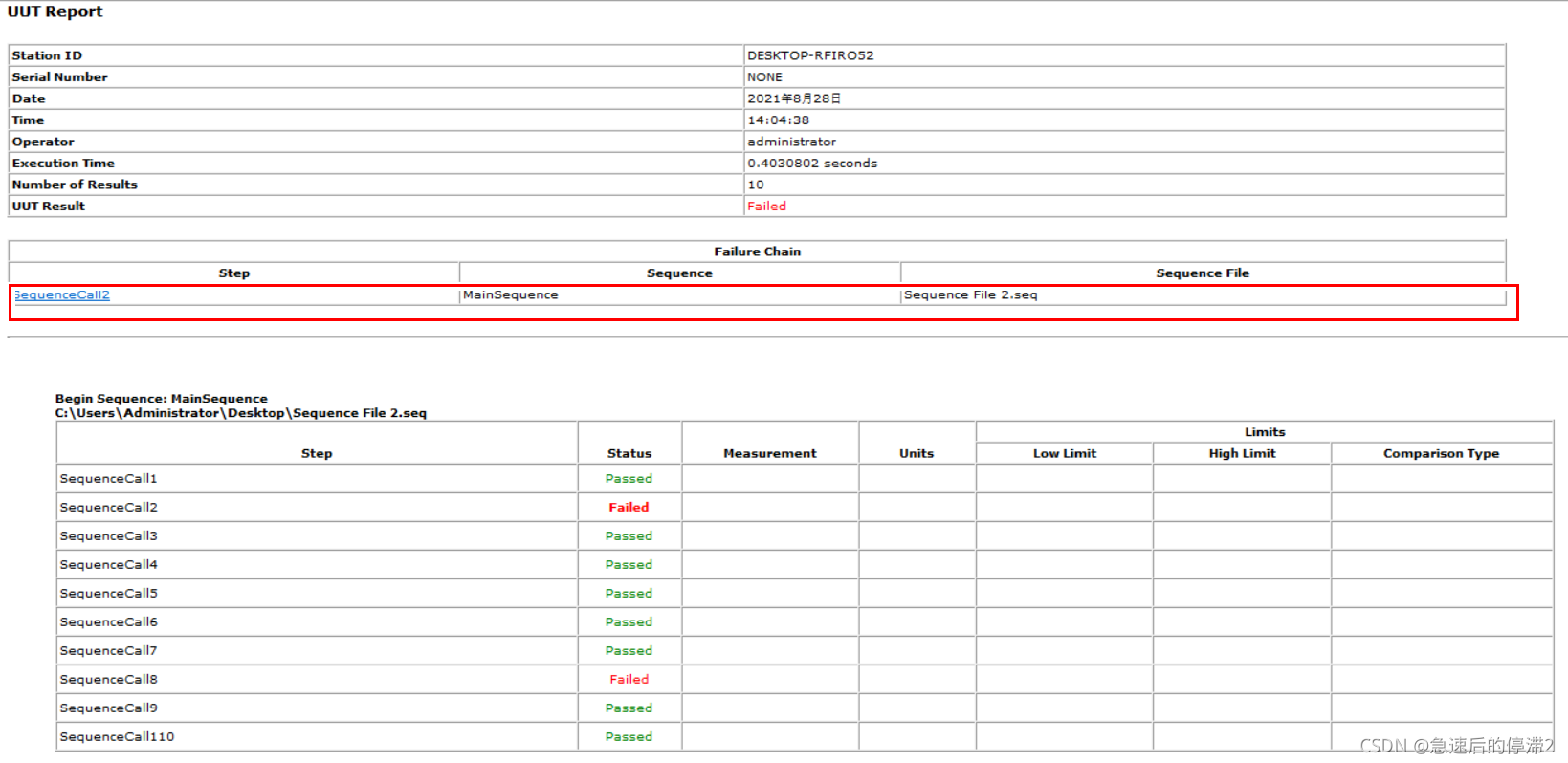The image size is (1568, 763).
Task: Click the Passed status of SequenceCall110
Action: (x=629, y=736)
